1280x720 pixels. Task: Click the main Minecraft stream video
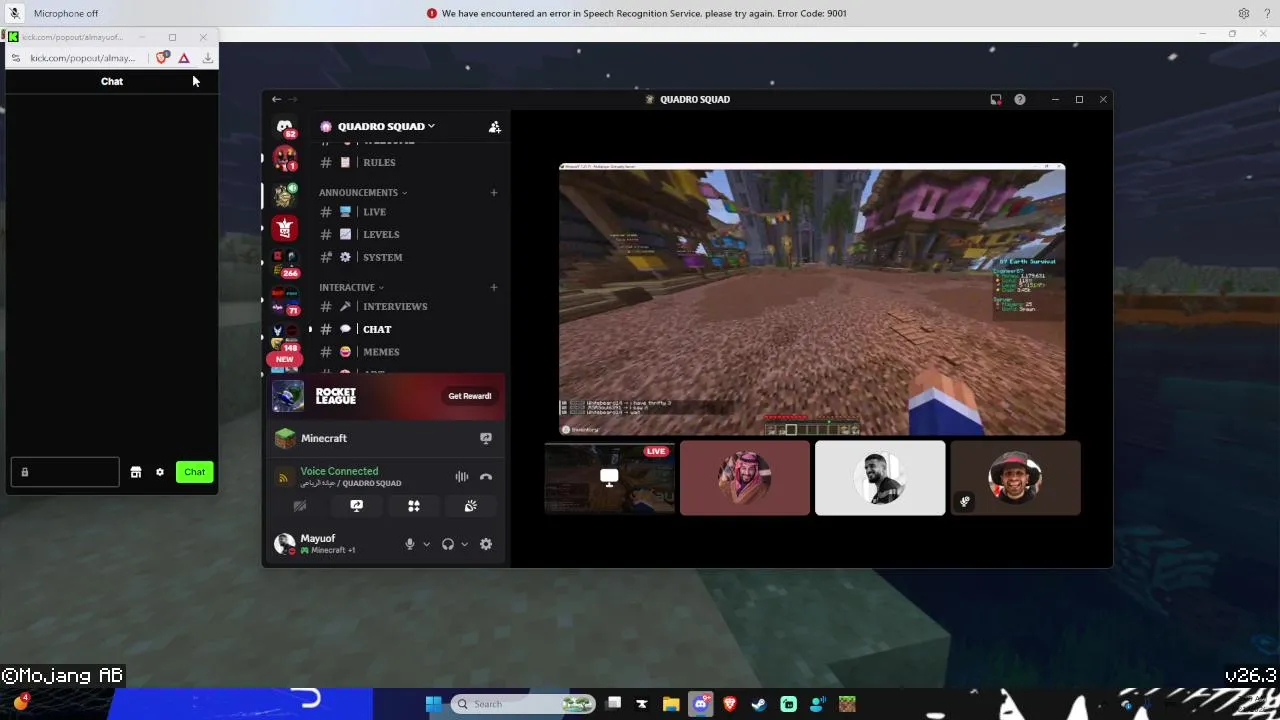[812, 299]
